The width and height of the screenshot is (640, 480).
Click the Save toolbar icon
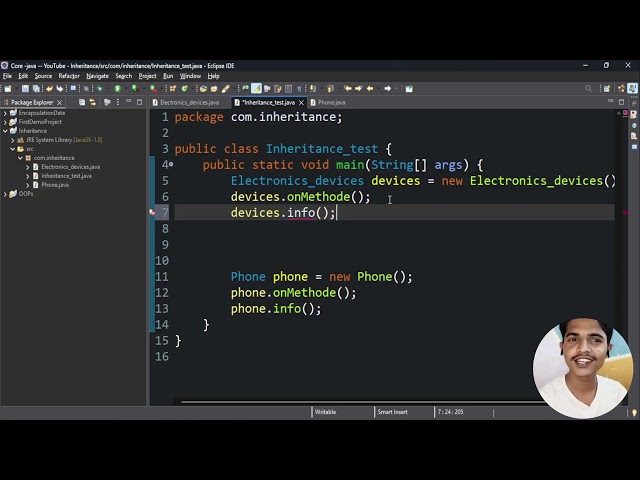tap(25, 89)
